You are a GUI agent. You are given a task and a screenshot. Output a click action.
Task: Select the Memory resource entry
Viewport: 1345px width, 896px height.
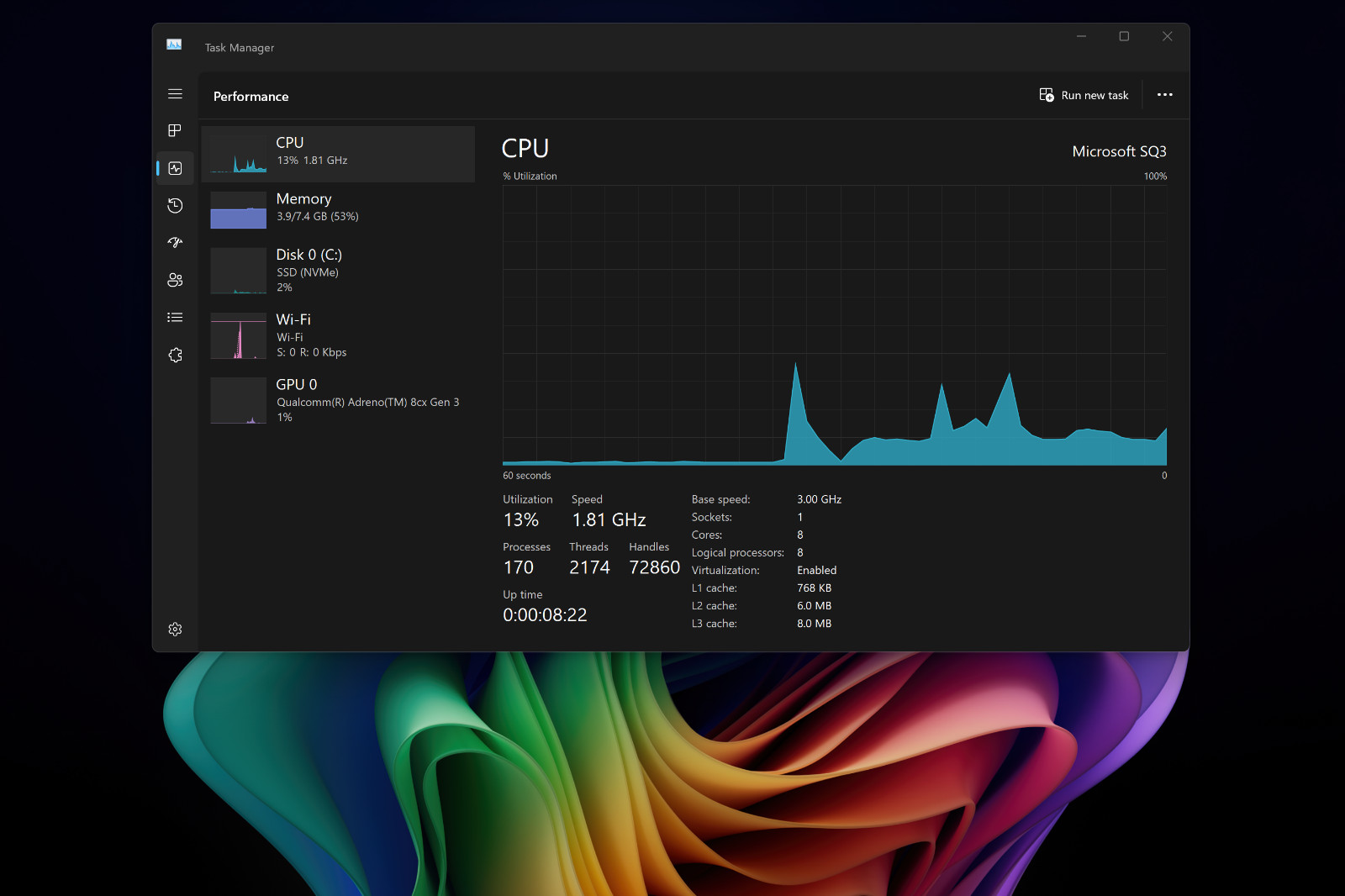click(338, 210)
